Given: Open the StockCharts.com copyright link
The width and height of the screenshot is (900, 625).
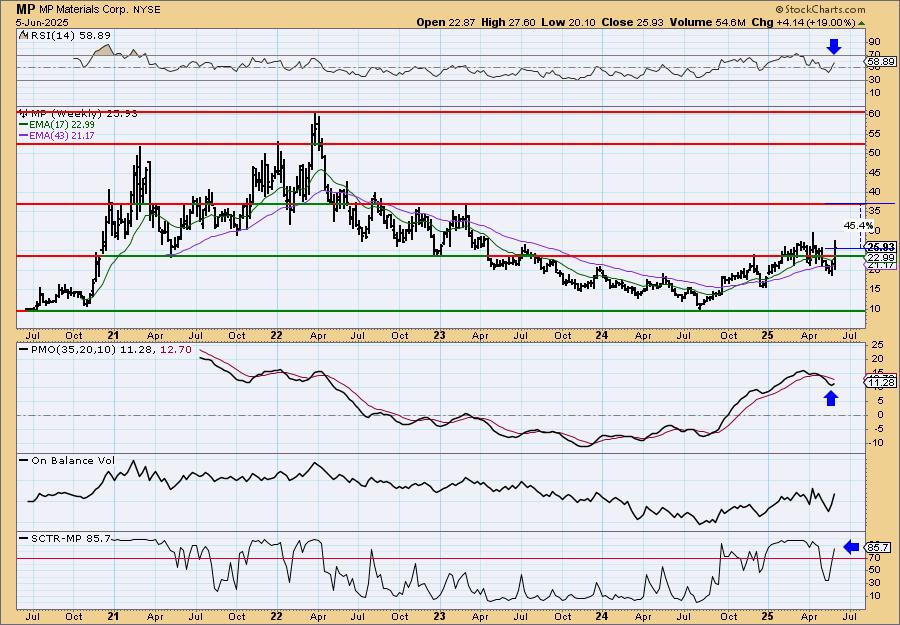Looking at the screenshot, I should pyautogui.click(x=820, y=10).
